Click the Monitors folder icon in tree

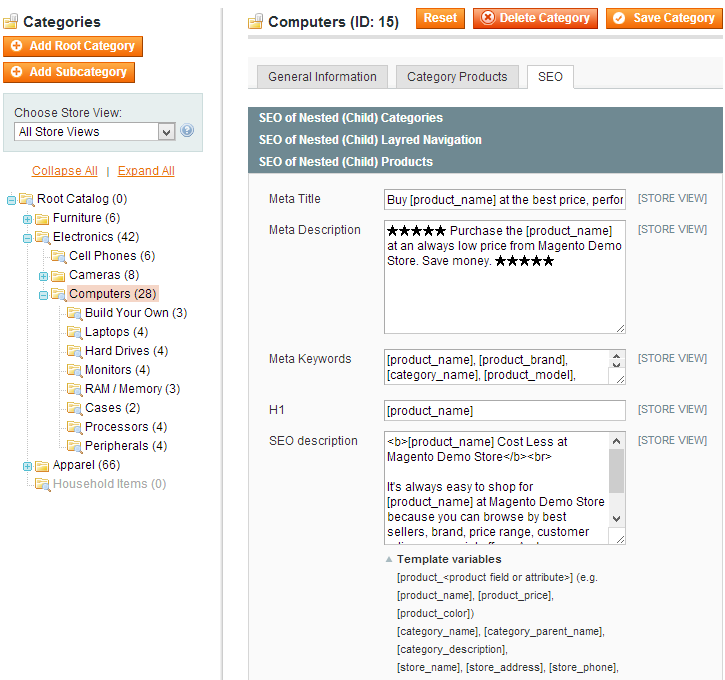click(75, 370)
